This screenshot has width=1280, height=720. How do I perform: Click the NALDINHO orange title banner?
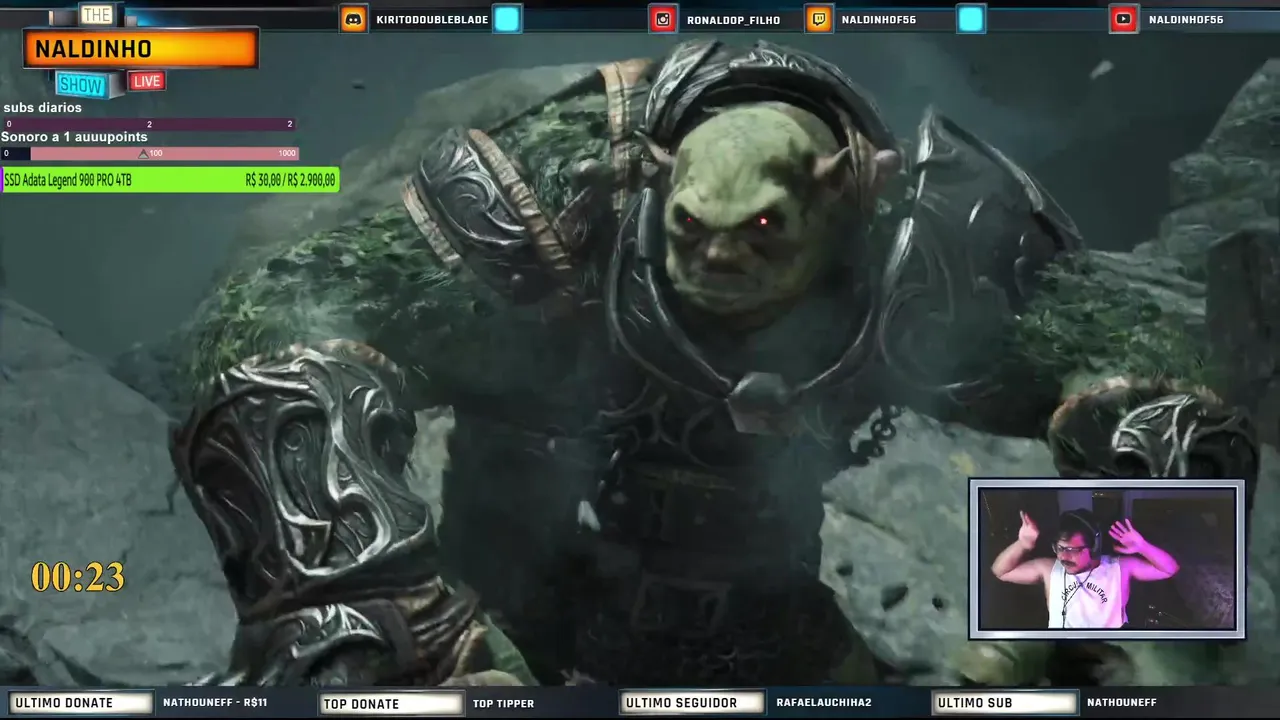tap(140, 48)
